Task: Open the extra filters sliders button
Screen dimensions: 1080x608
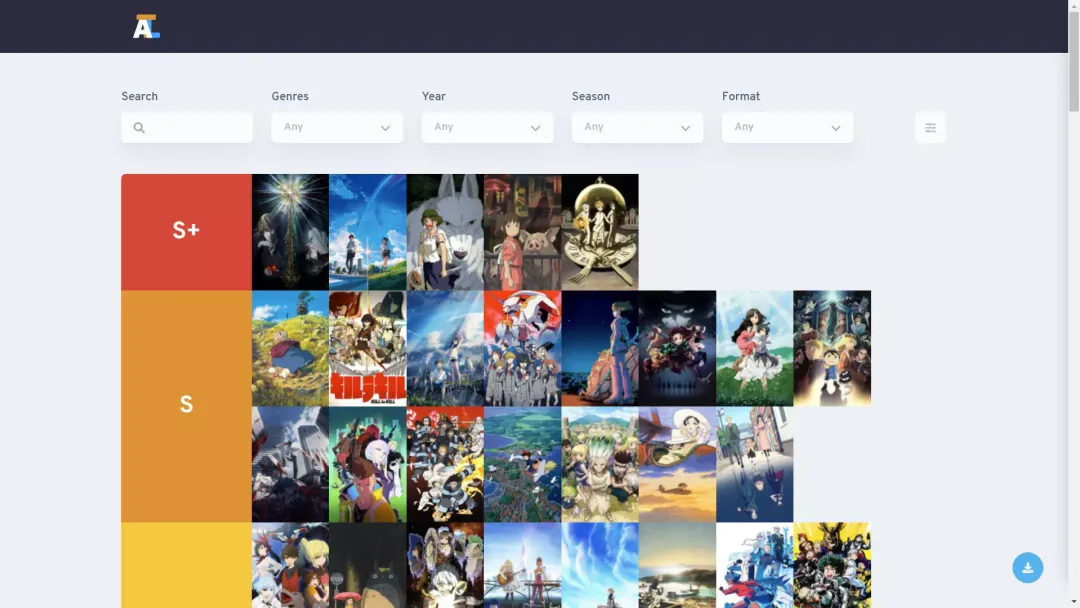Action: [930, 127]
